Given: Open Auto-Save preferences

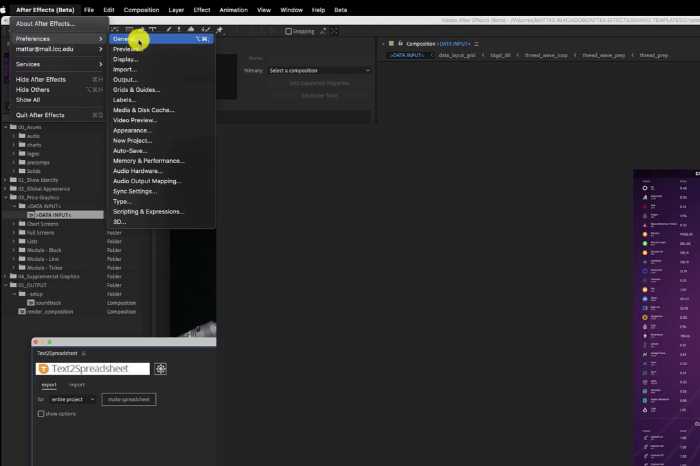Looking at the screenshot, I should tap(162, 151).
